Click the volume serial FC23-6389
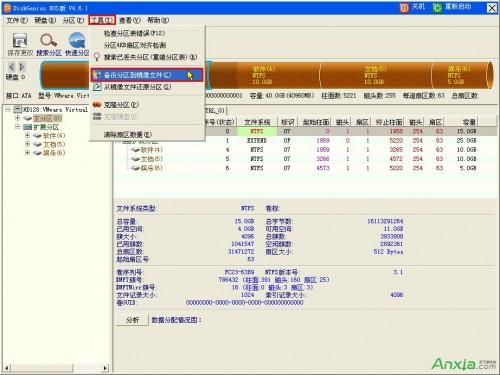Image resolution: width=500 pixels, height=375 pixels. tap(239, 272)
